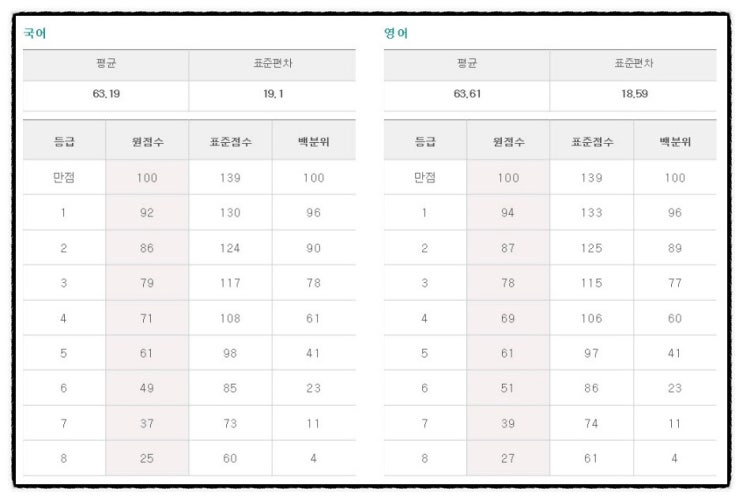Click 국어 grade 8 raw score 25
This screenshot has width=743, height=500.
[147, 458]
